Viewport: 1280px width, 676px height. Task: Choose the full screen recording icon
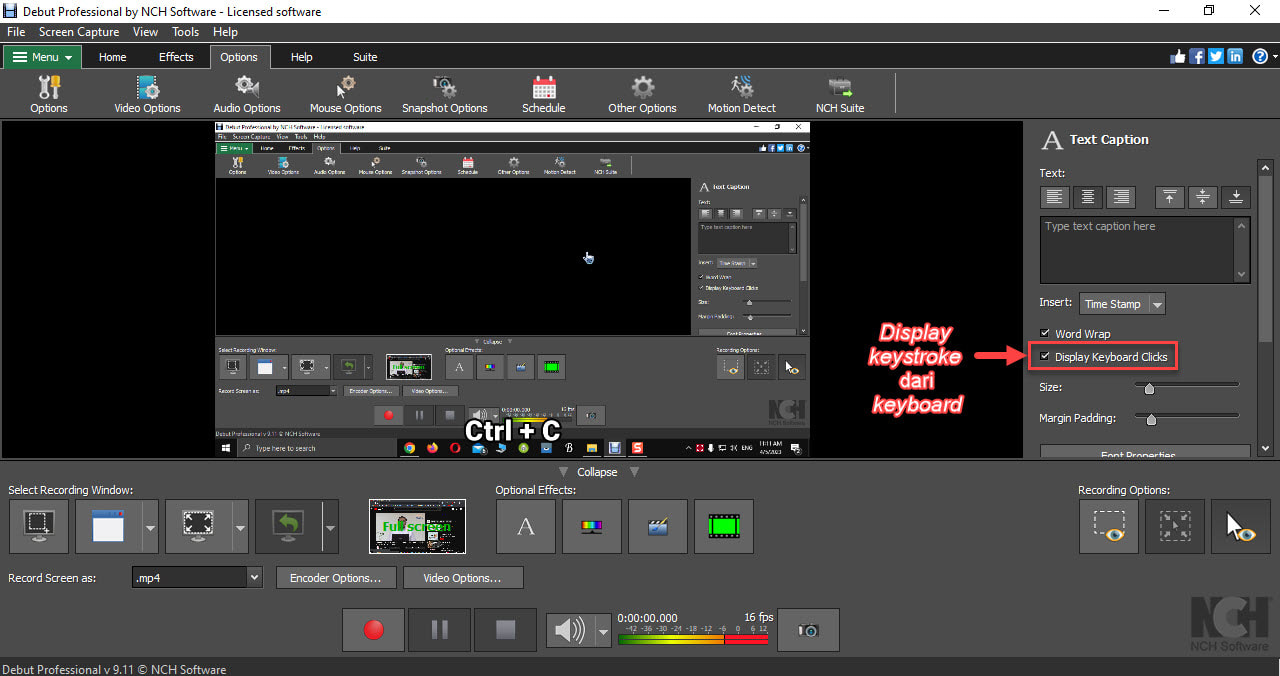coord(197,526)
